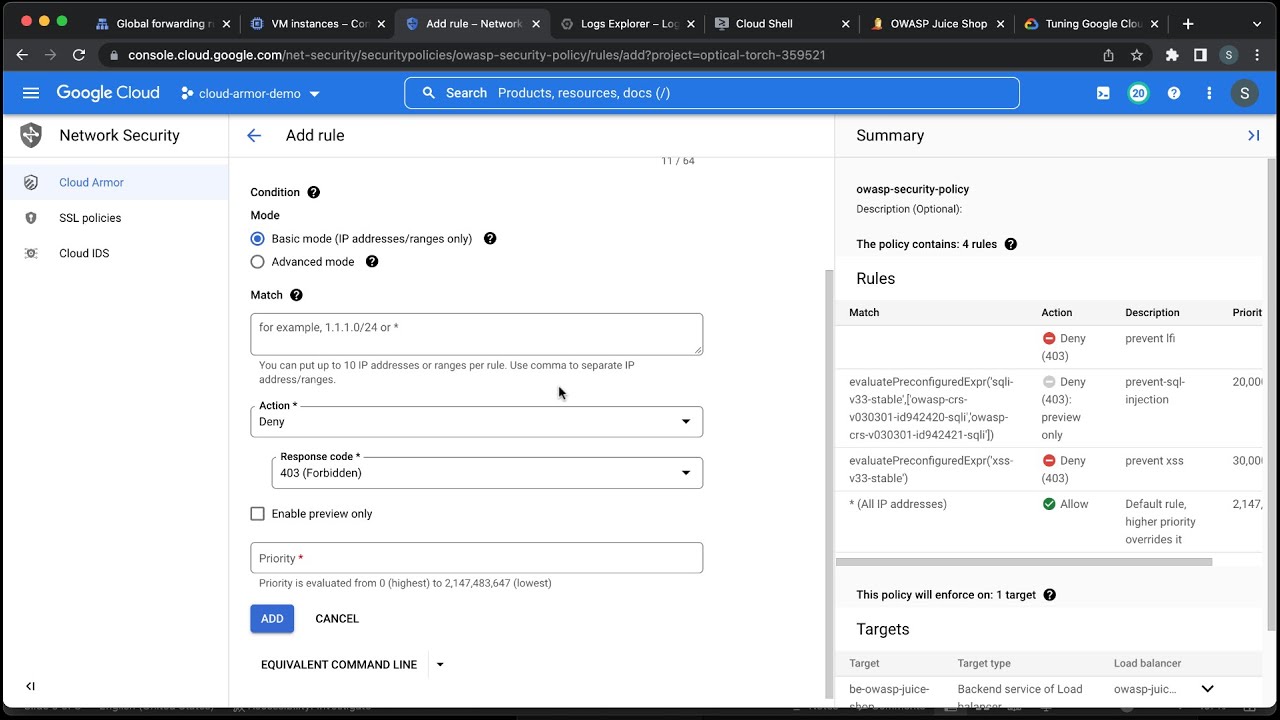Screen dimensions: 1280x720
Task: Open the Action dropdown set to Deny
Action: coord(476,422)
